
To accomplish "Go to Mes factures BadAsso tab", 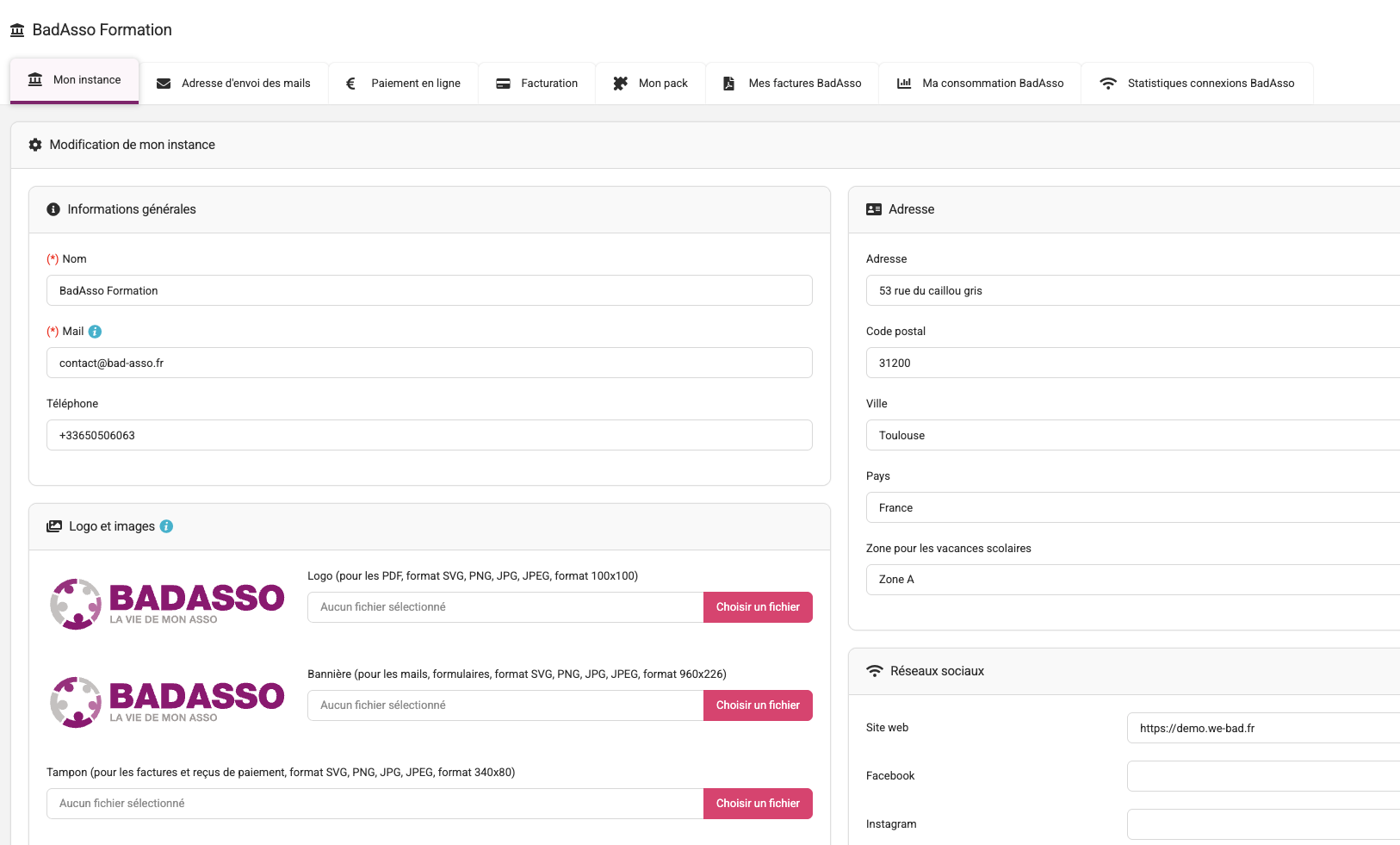I will click(791, 84).
